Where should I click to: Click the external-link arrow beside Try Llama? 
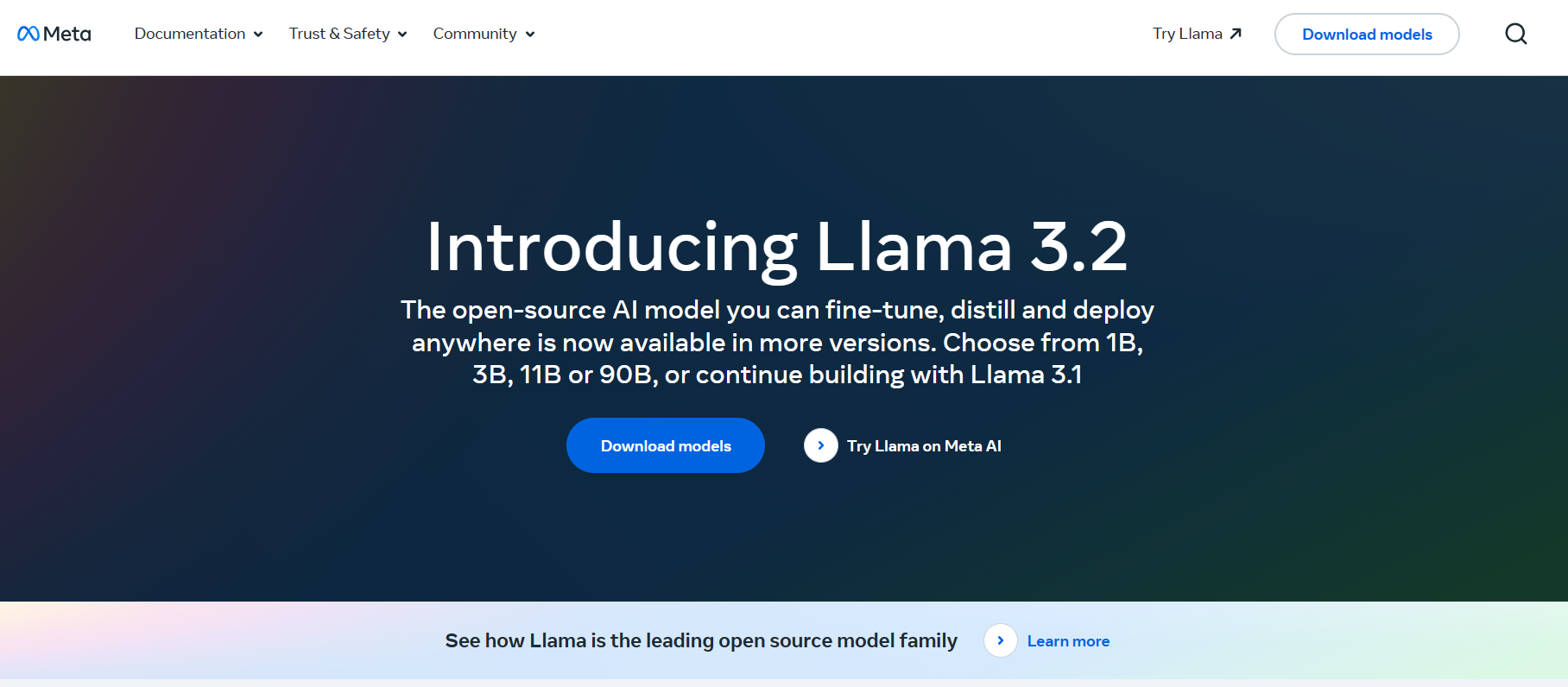pyautogui.click(x=1236, y=33)
